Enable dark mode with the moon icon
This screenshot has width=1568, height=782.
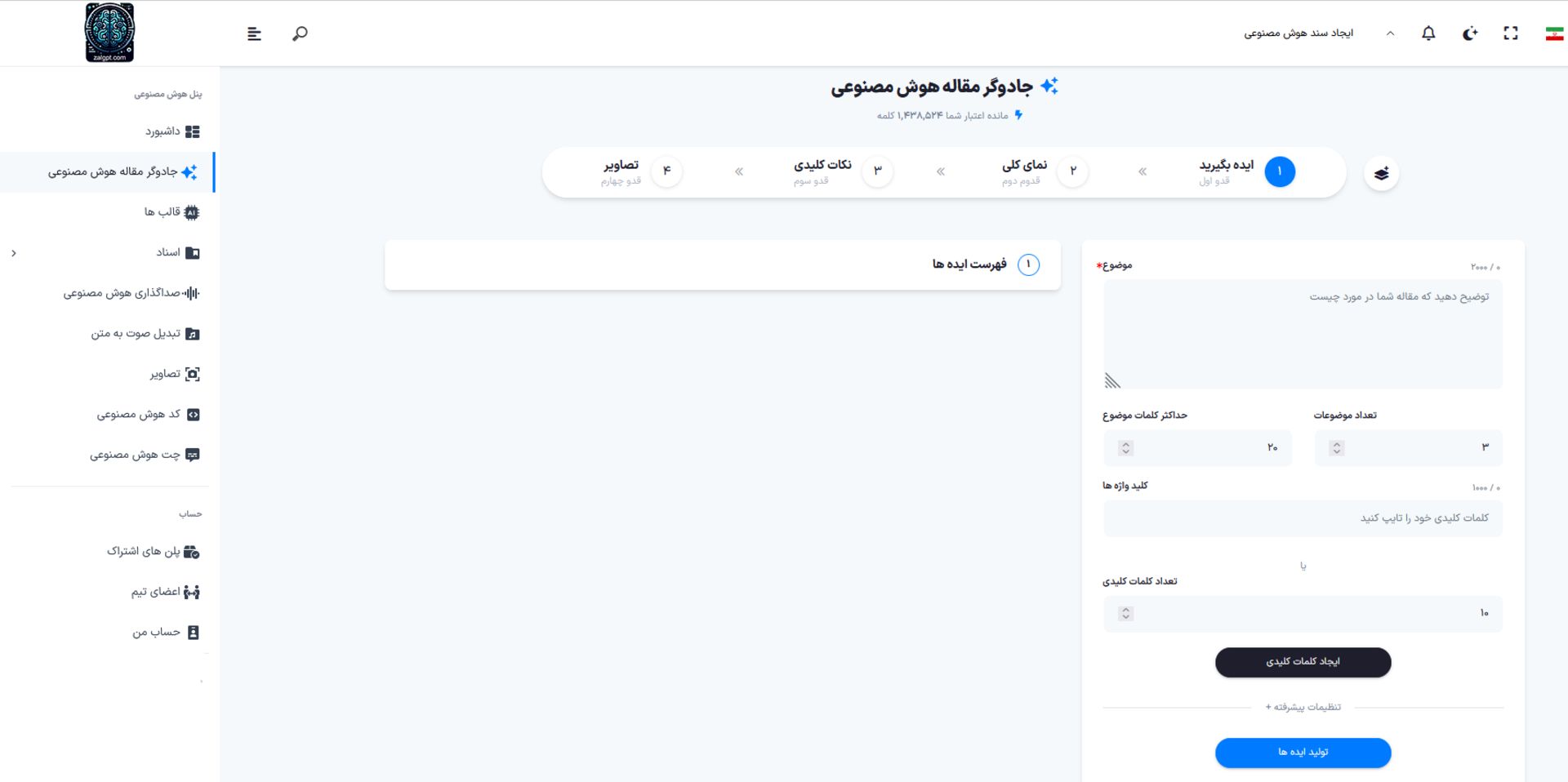1470,33
